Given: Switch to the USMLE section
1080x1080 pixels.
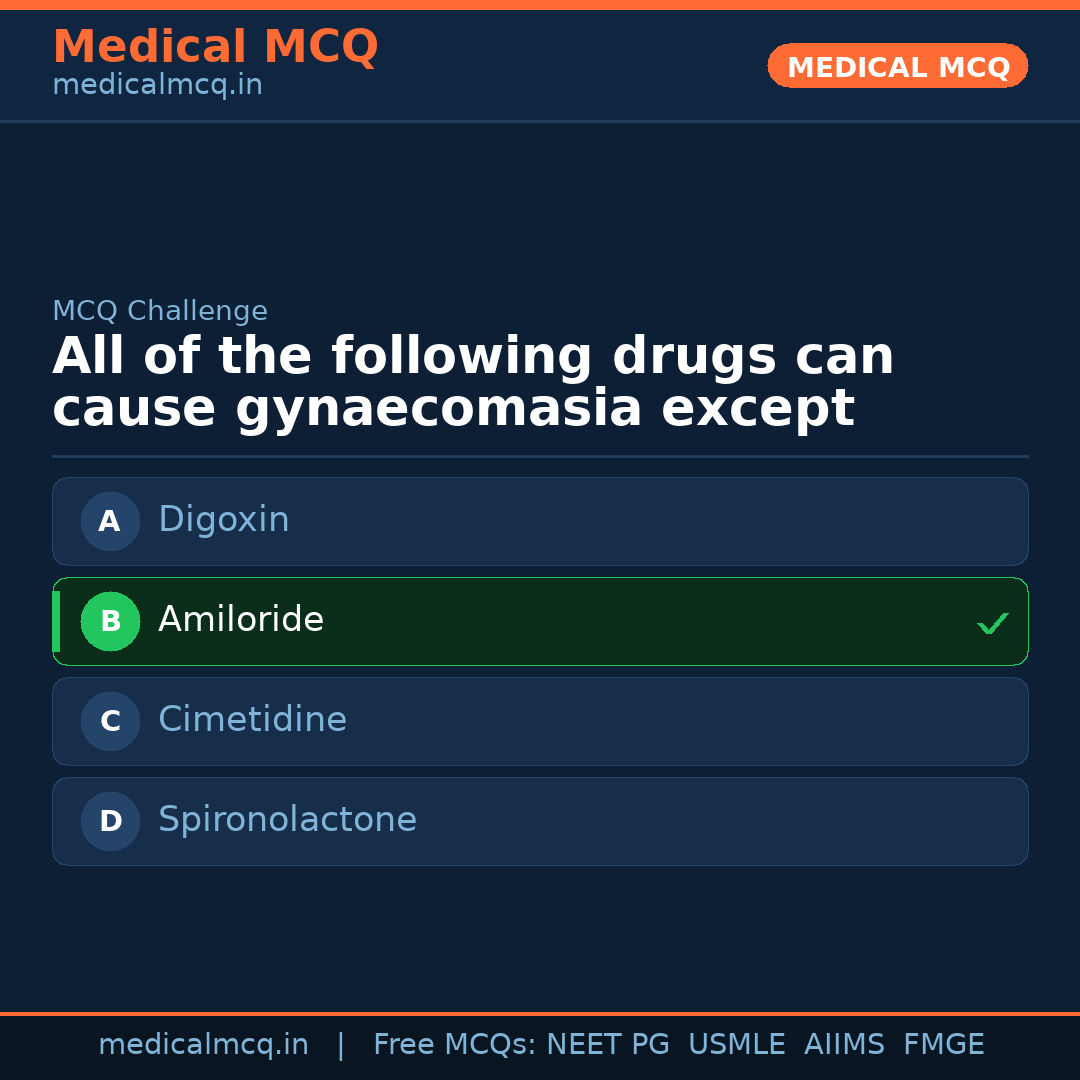Looking at the screenshot, I should tap(737, 1044).
